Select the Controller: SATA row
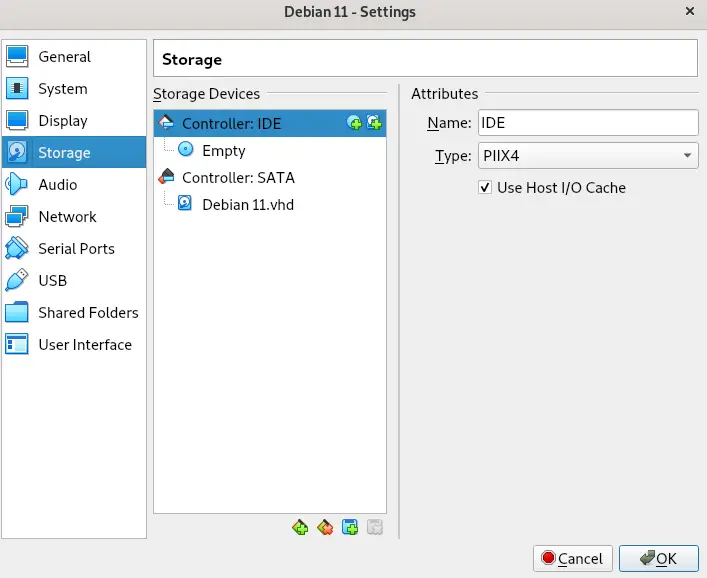 pyautogui.click(x=270, y=177)
